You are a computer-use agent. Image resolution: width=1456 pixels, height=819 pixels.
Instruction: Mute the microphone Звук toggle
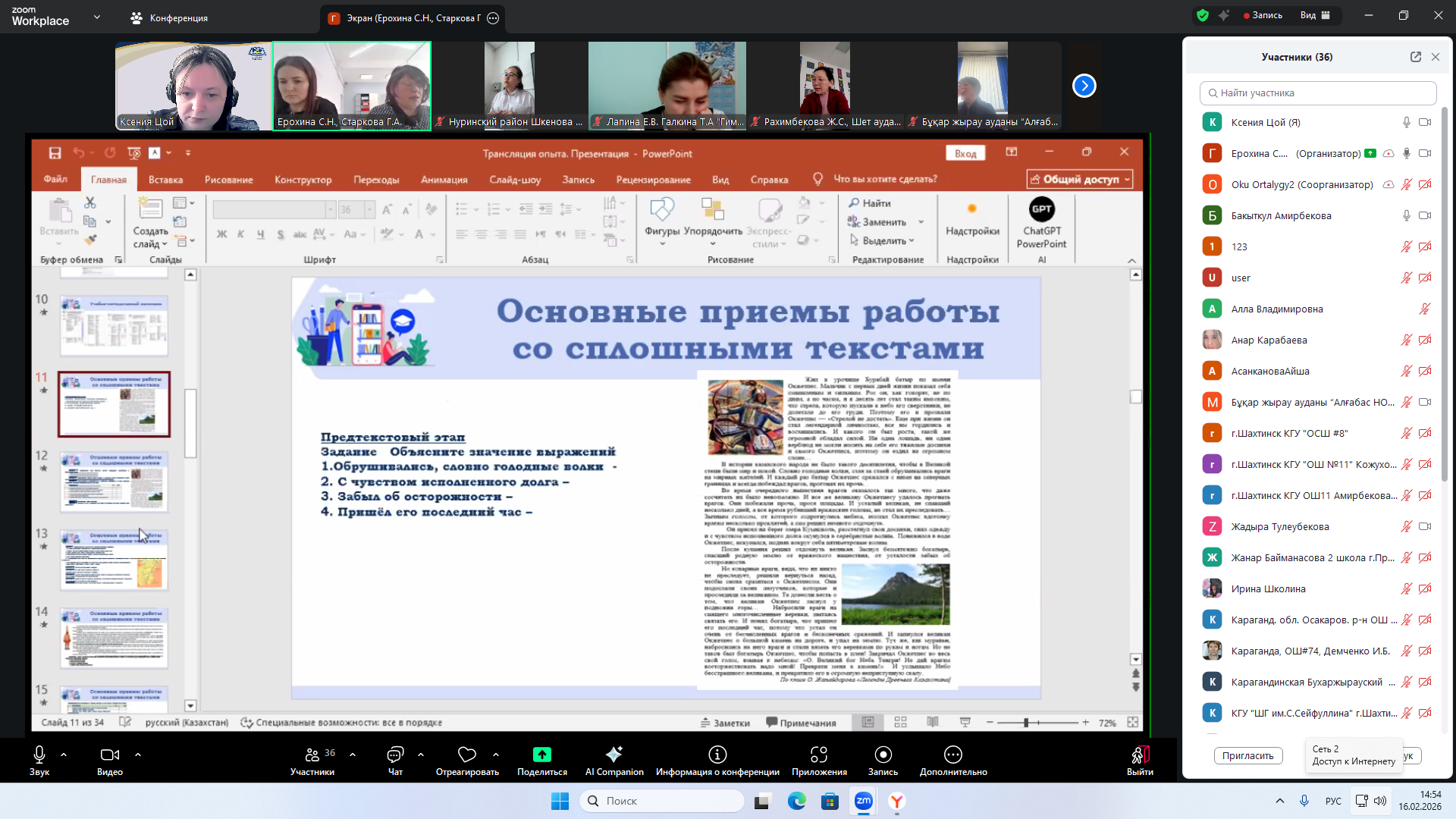39,755
